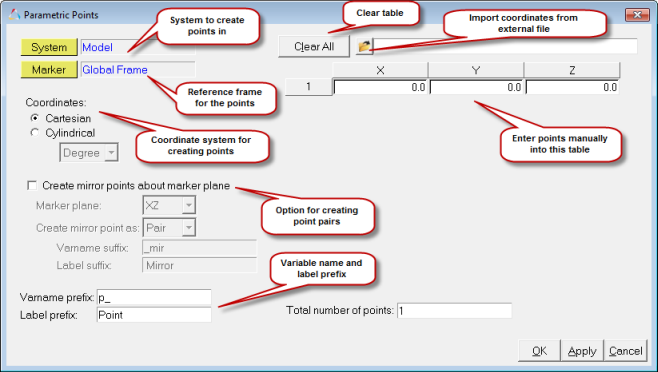Select the Cylindrical coordinates radio button
658x372 pixels.
pos(35,133)
